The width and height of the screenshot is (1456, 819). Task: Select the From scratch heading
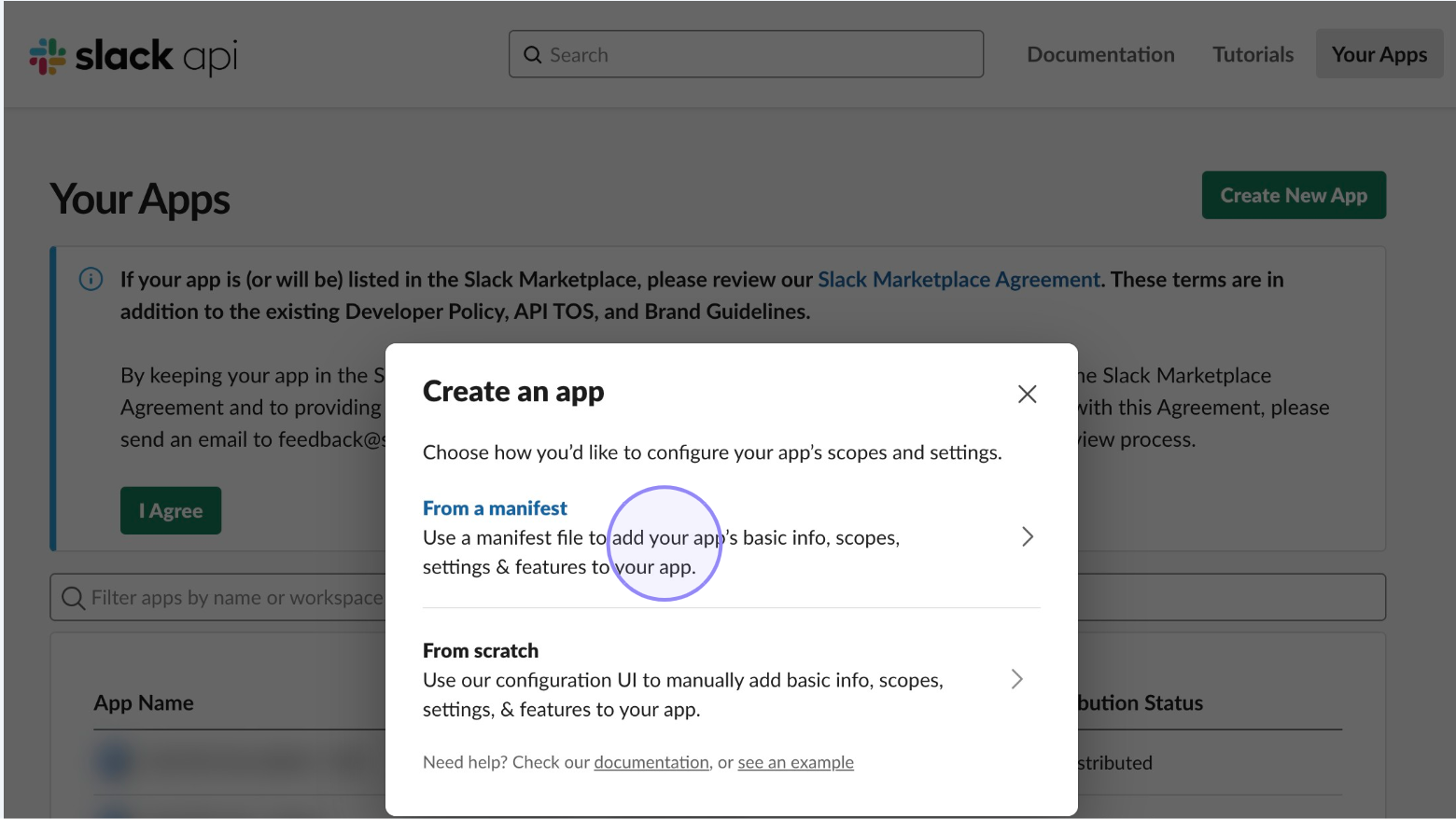point(481,650)
